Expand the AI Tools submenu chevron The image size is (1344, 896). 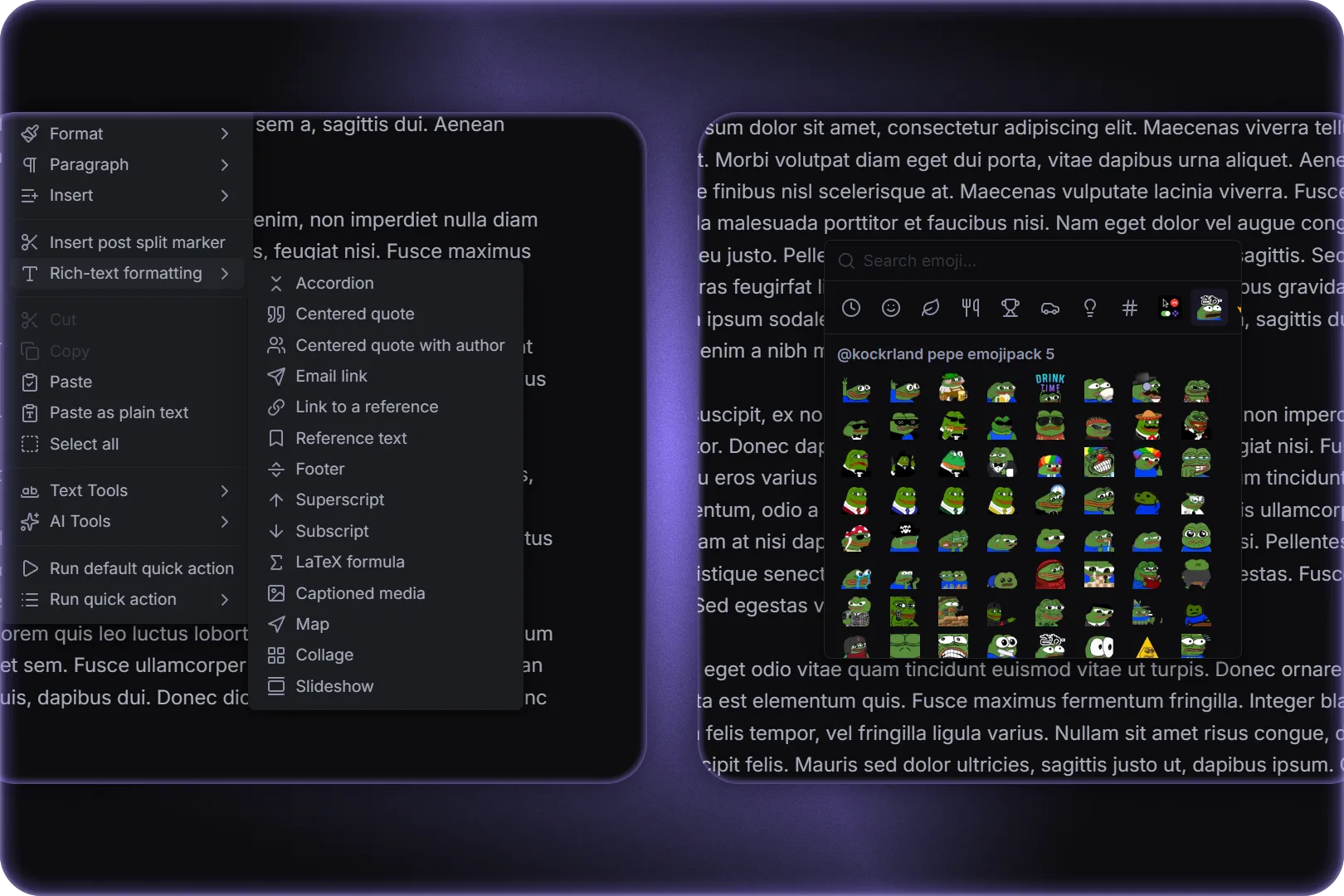[225, 522]
